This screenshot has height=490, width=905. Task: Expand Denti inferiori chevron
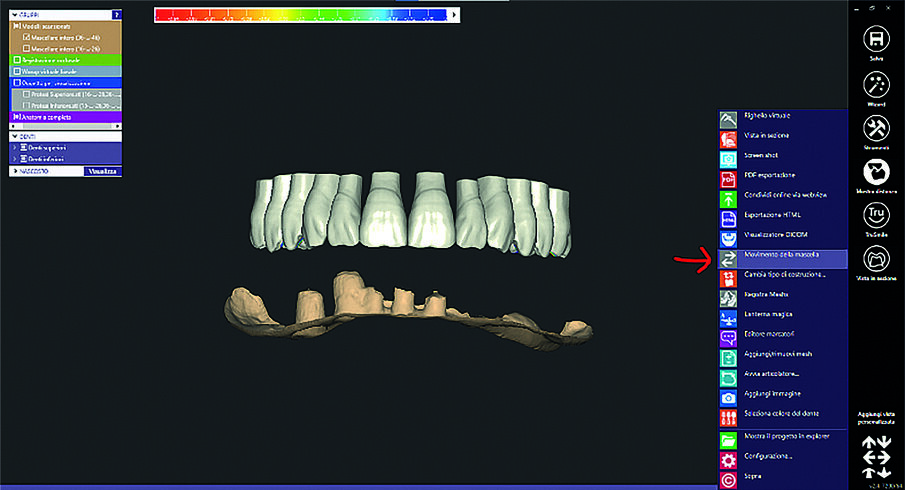click(14, 159)
